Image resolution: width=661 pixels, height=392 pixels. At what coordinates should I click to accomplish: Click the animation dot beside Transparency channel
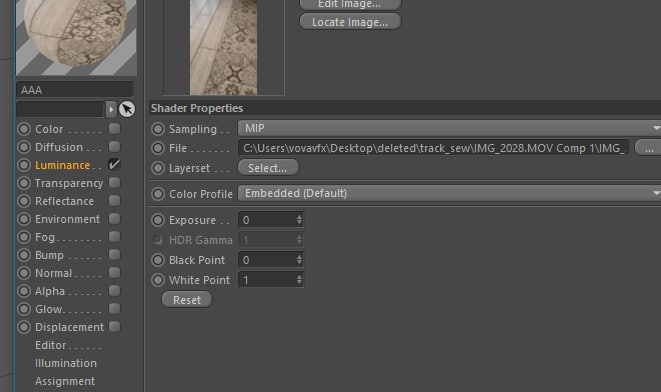point(24,183)
